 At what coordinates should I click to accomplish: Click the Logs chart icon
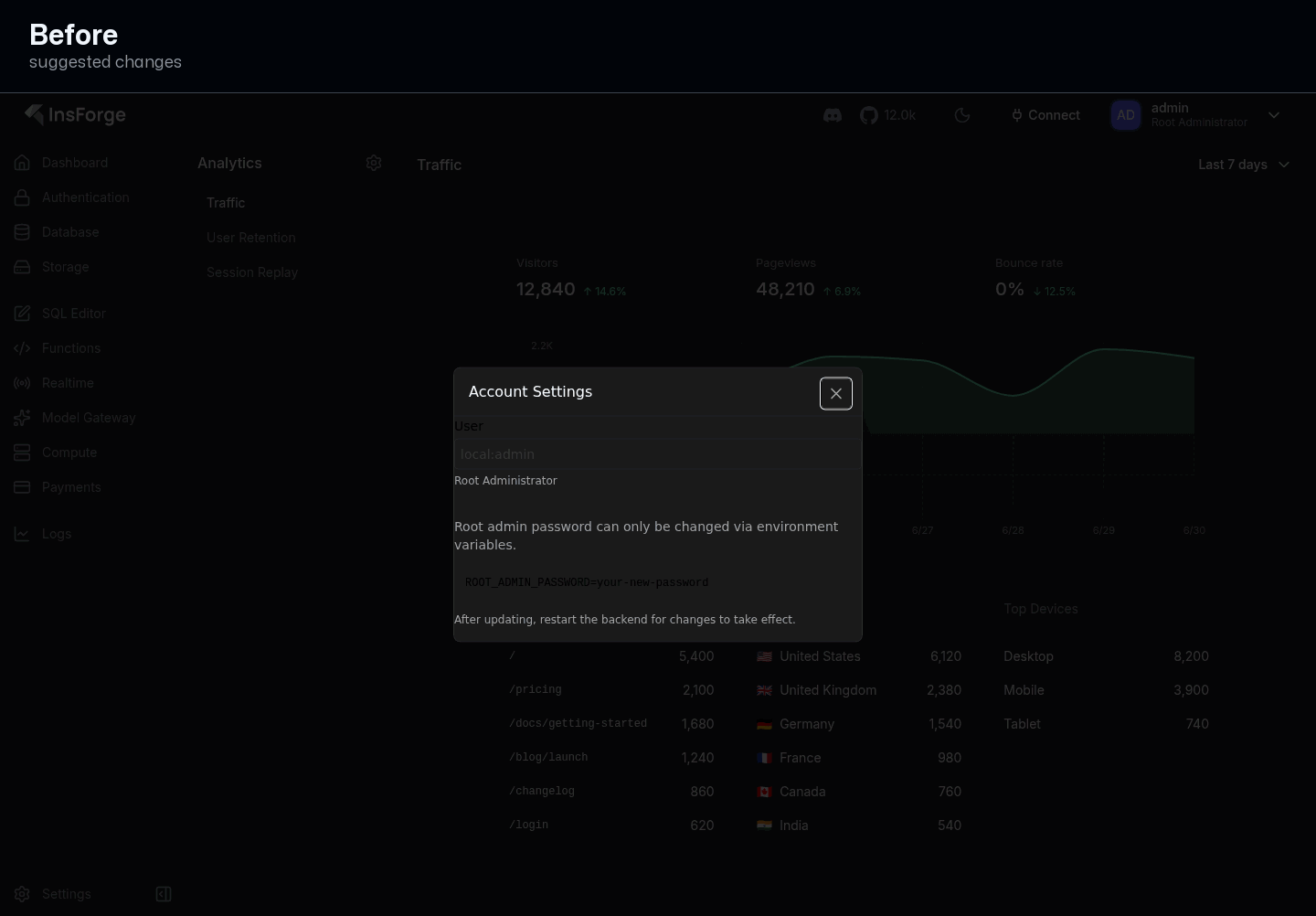coord(22,534)
